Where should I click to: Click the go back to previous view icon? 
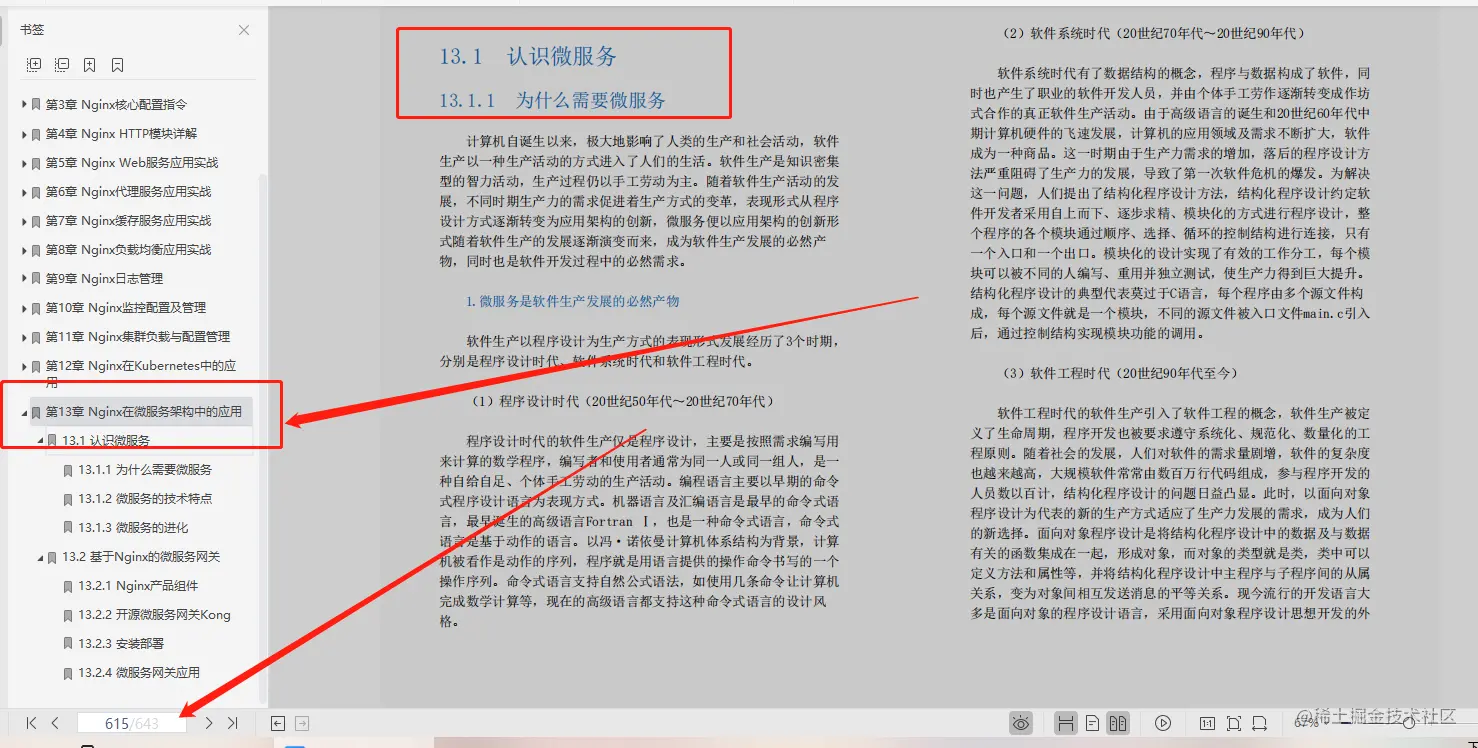click(279, 723)
